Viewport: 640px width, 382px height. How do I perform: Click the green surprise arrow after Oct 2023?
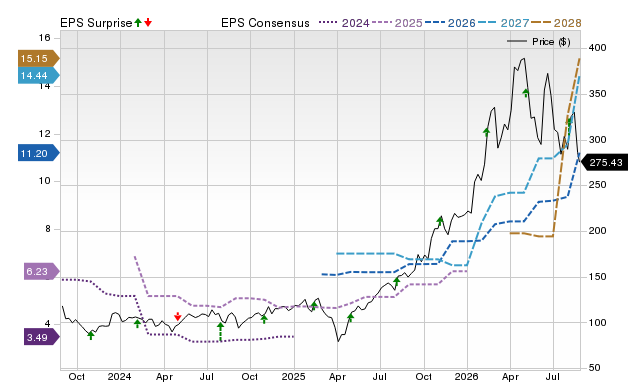[x=91, y=335]
